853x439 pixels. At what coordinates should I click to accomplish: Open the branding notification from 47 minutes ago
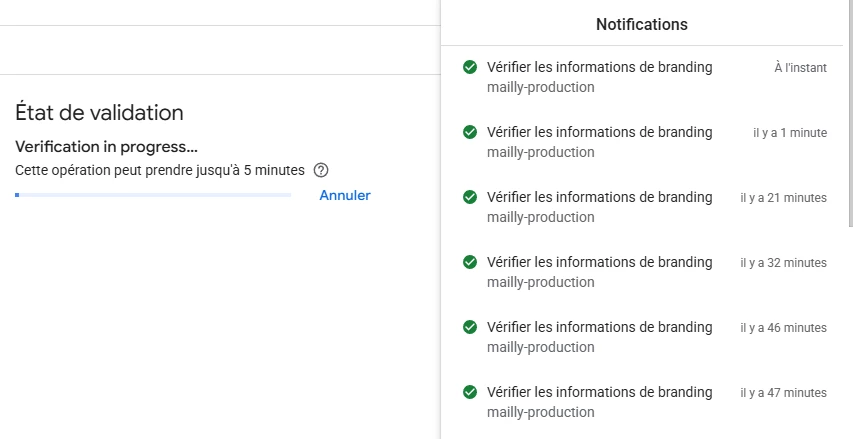coord(599,392)
